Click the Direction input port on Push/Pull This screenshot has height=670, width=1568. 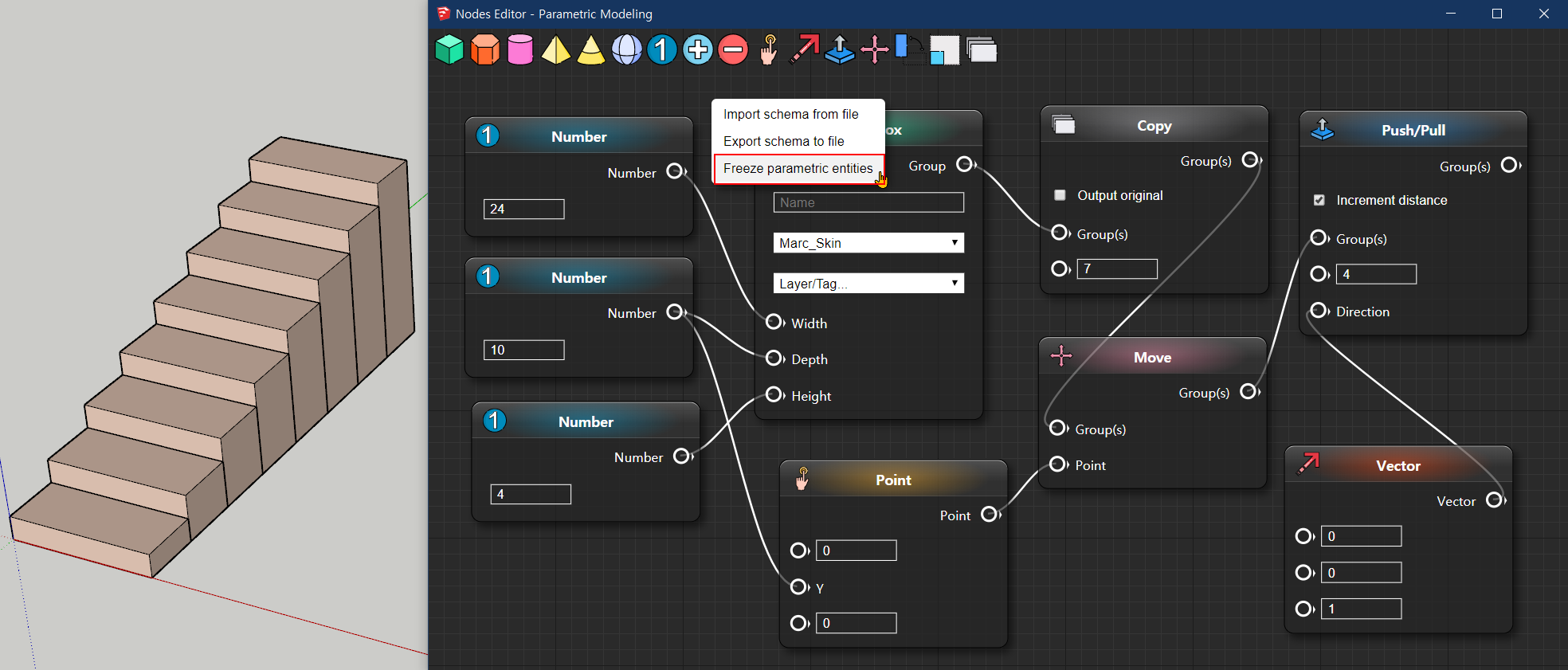pyautogui.click(x=1319, y=310)
